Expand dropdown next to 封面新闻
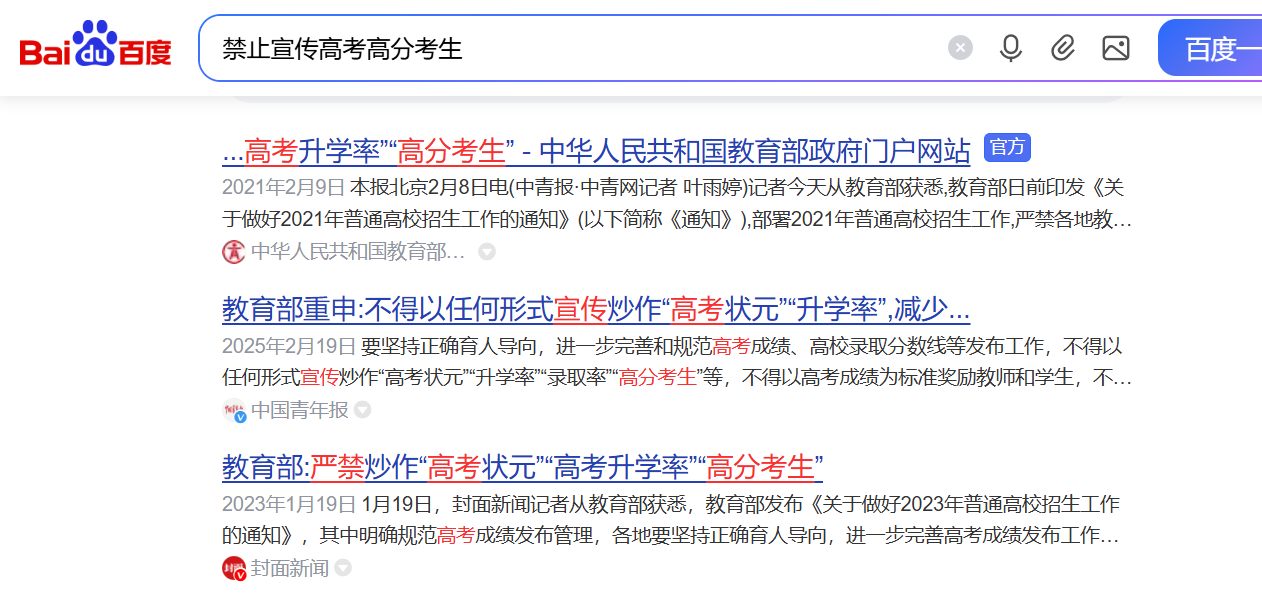 click(343, 568)
